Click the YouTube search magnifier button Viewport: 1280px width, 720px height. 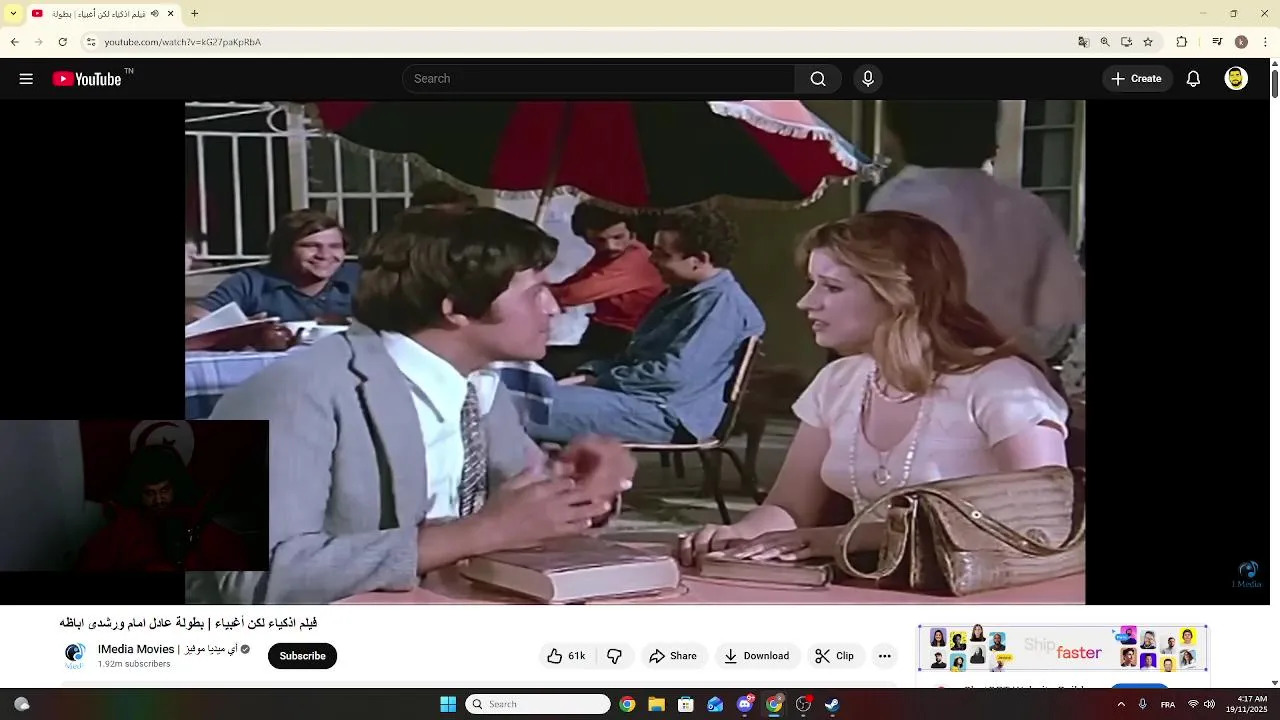click(x=818, y=79)
